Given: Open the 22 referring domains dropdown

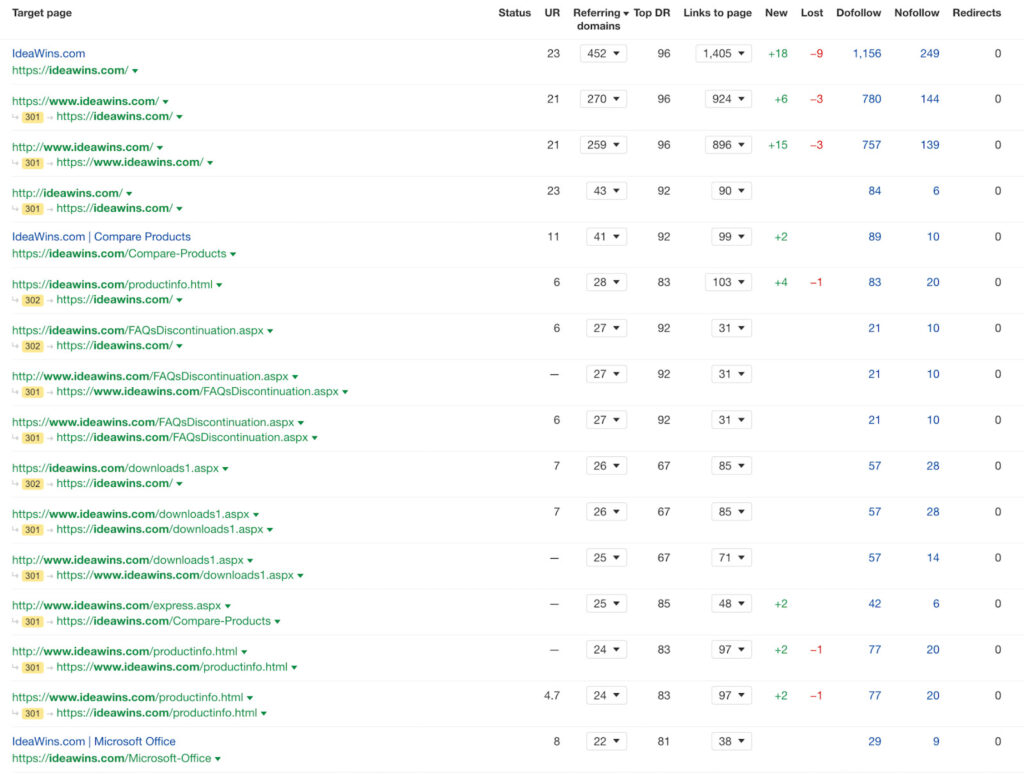Looking at the screenshot, I should [x=607, y=741].
